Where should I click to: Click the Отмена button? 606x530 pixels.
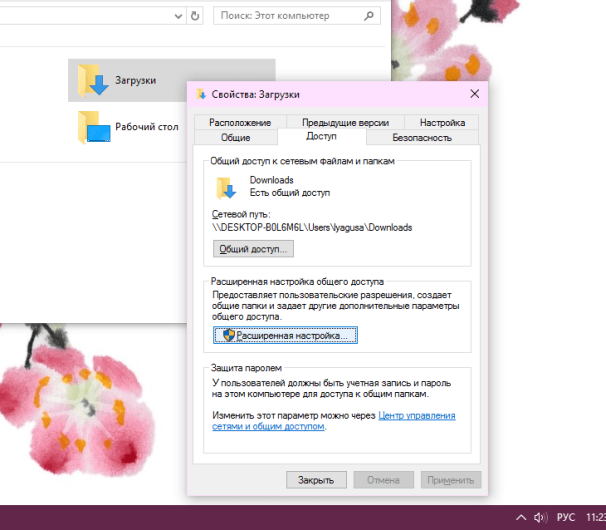383,480
